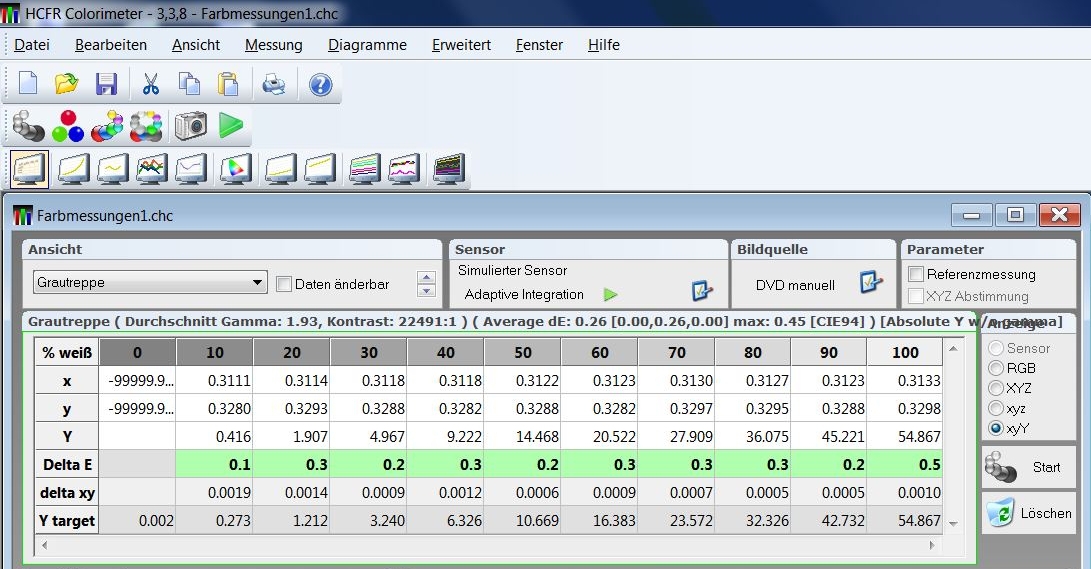Open the Diagramme menu

point(367,45)
